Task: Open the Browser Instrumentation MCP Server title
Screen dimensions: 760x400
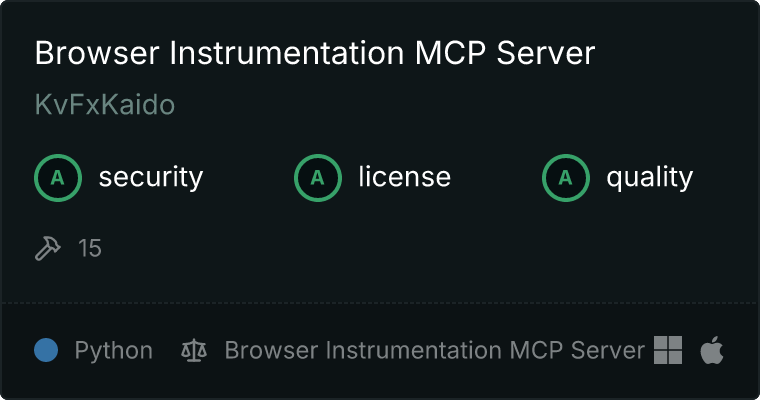Action: click(x=315, y=53)
